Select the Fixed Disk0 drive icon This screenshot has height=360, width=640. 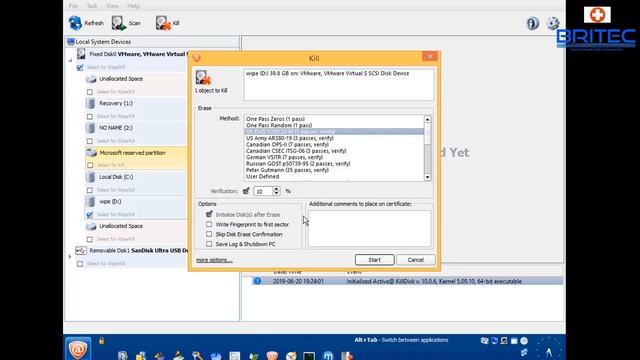coord(81,54)
